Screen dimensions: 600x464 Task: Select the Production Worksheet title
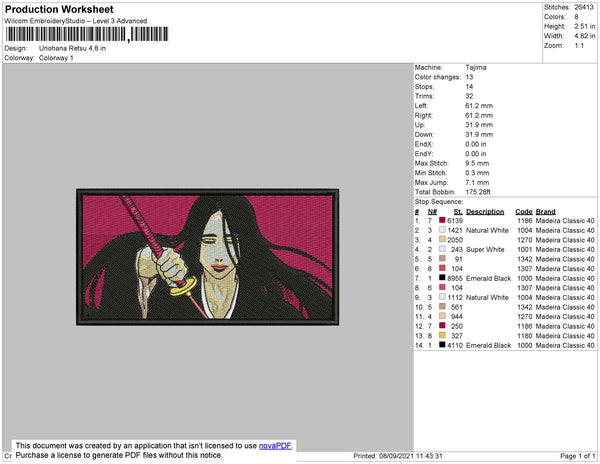click(59, 10)
